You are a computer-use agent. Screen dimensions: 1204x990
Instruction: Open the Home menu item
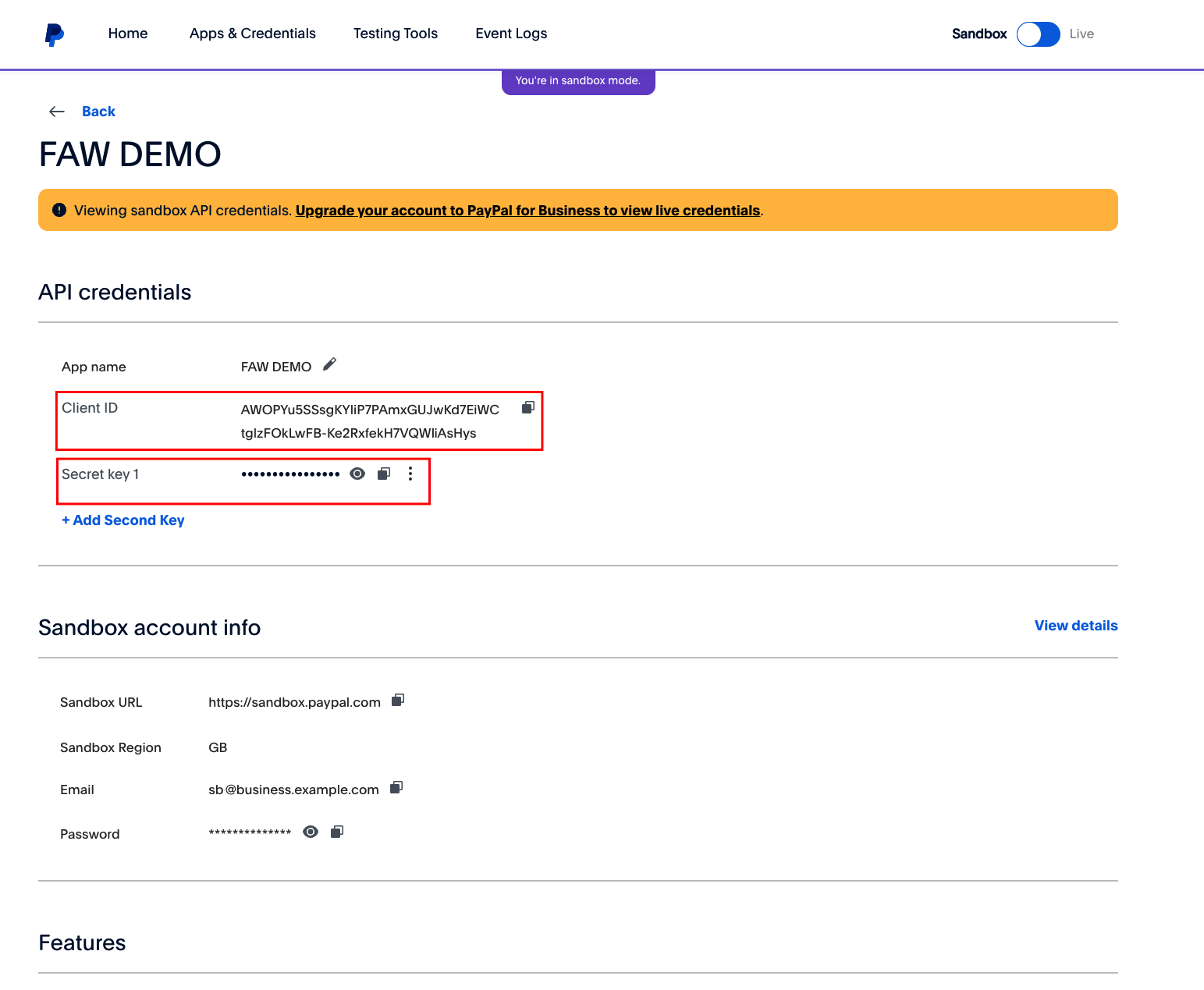[128, 34]
